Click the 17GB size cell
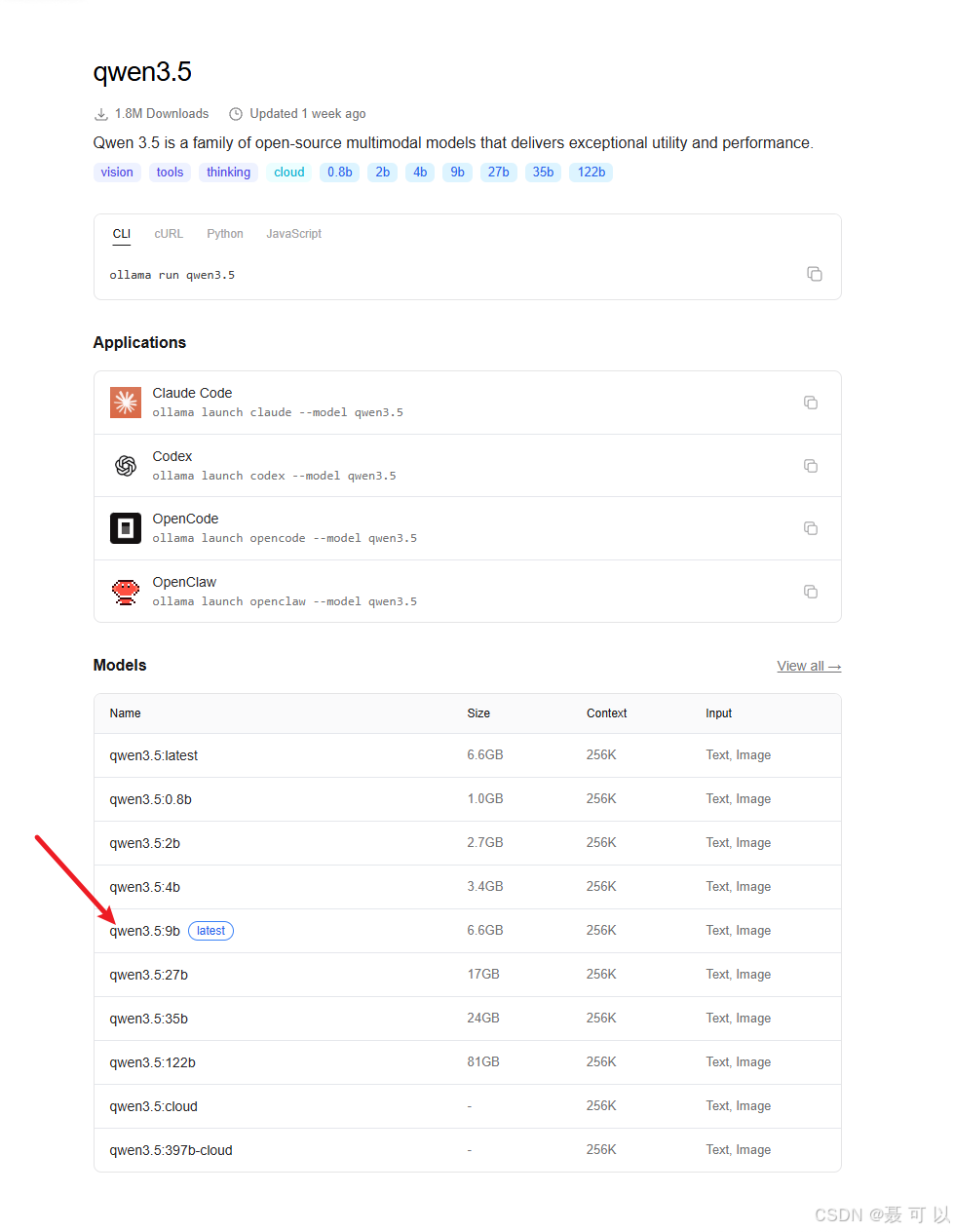This screenshot has height=1232, width=954. point(483,974)
